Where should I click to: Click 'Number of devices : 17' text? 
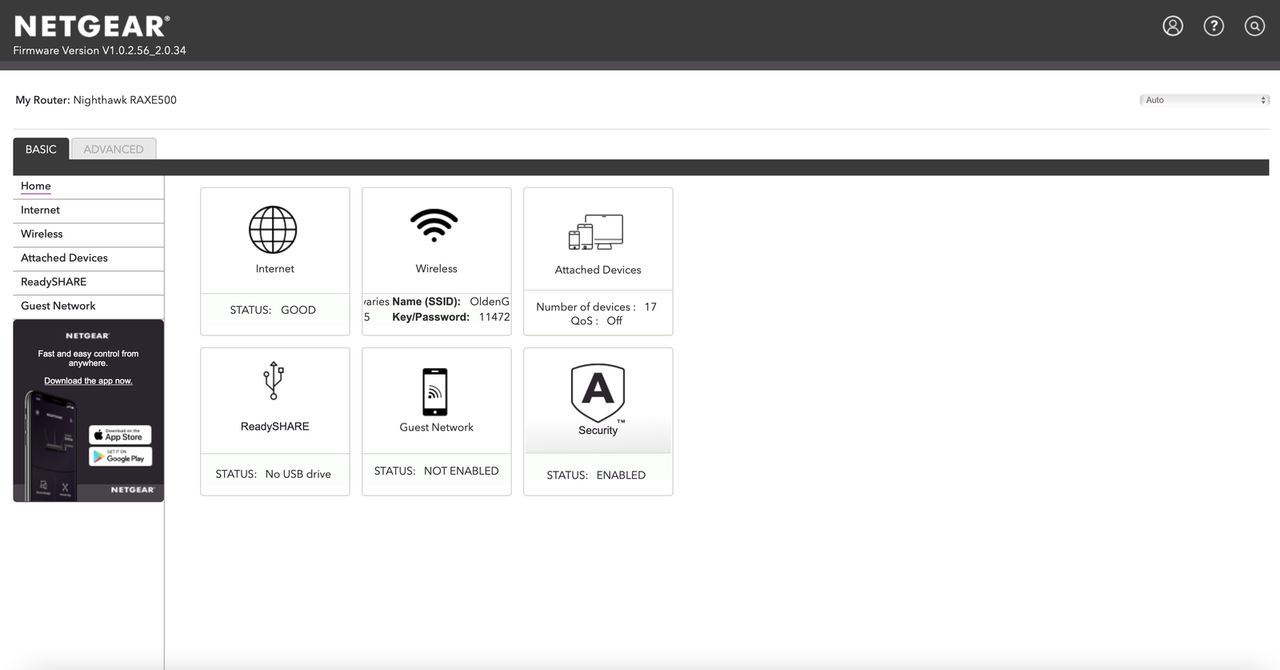[596, 307]
